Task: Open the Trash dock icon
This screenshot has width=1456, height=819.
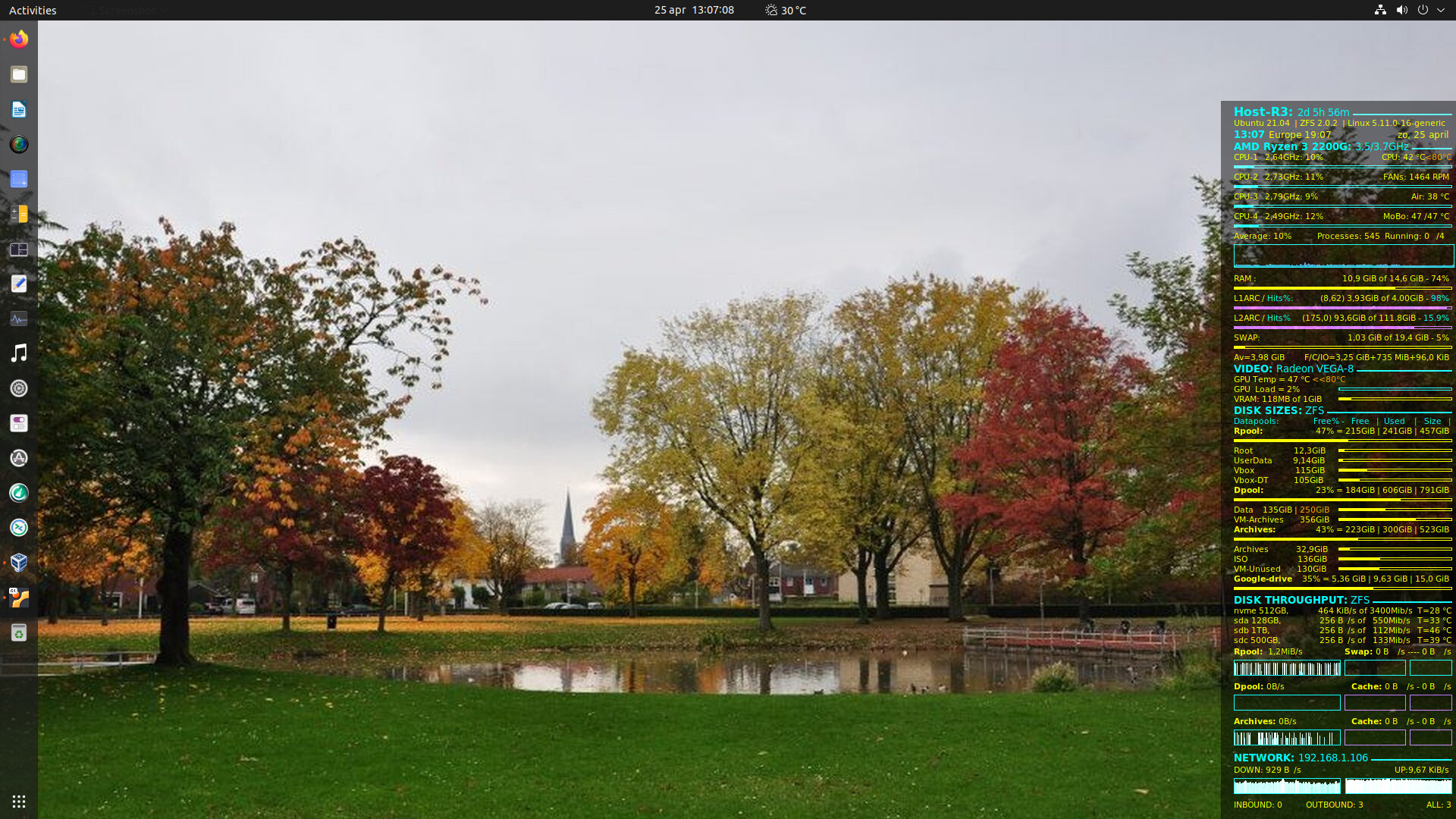Action: 19,632
